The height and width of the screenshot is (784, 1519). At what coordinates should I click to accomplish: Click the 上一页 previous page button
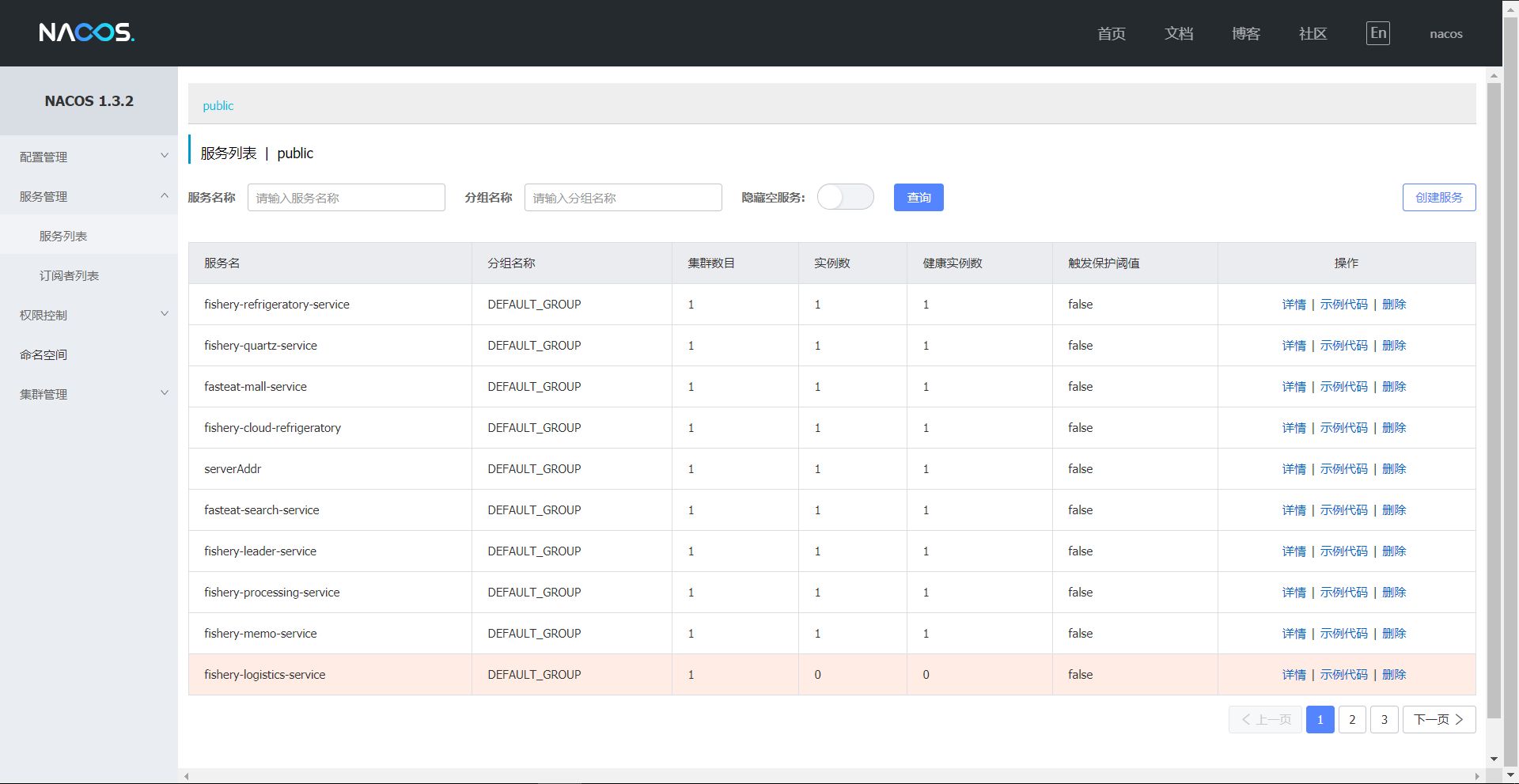click(1265, 719)
